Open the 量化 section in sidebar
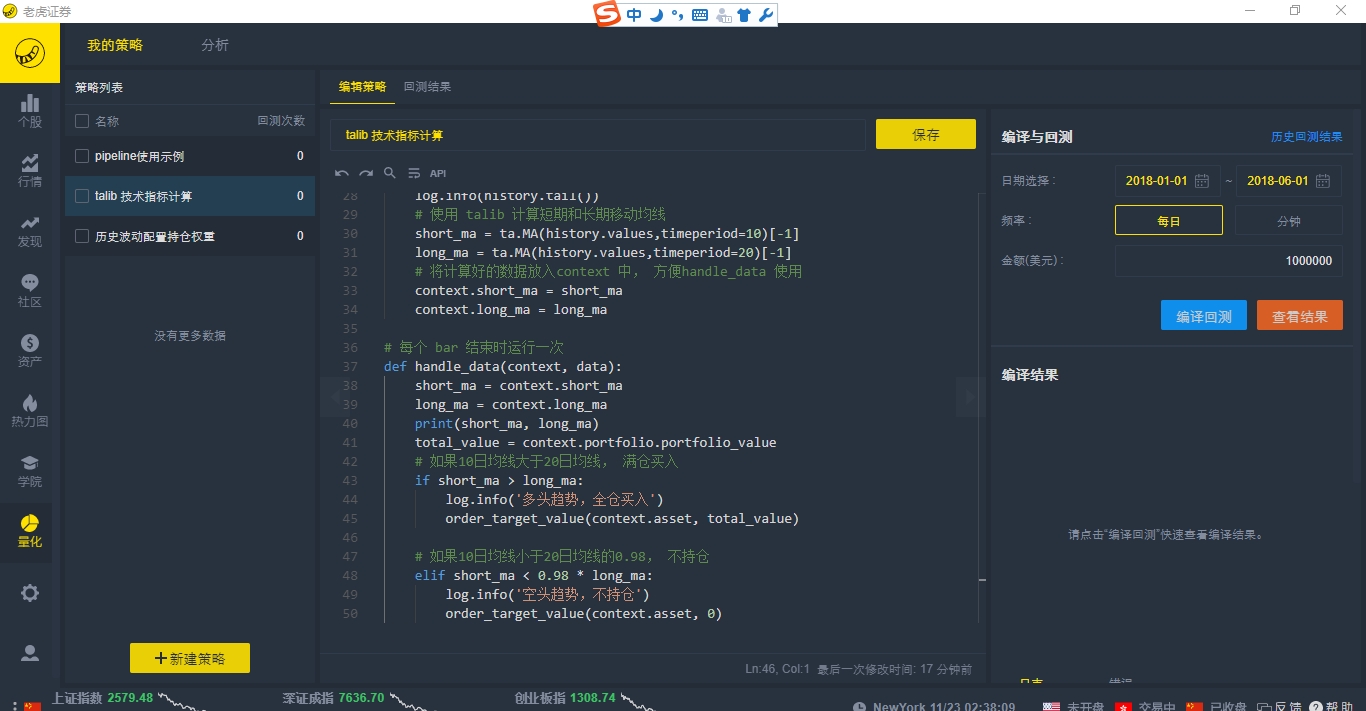 pos(30,531)
